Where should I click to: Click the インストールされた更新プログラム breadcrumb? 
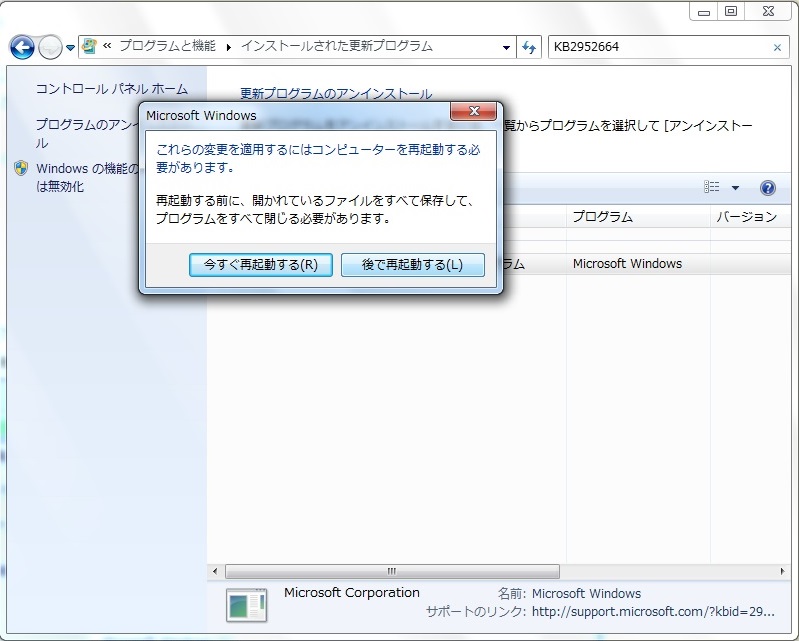click(x=336, y=46)
